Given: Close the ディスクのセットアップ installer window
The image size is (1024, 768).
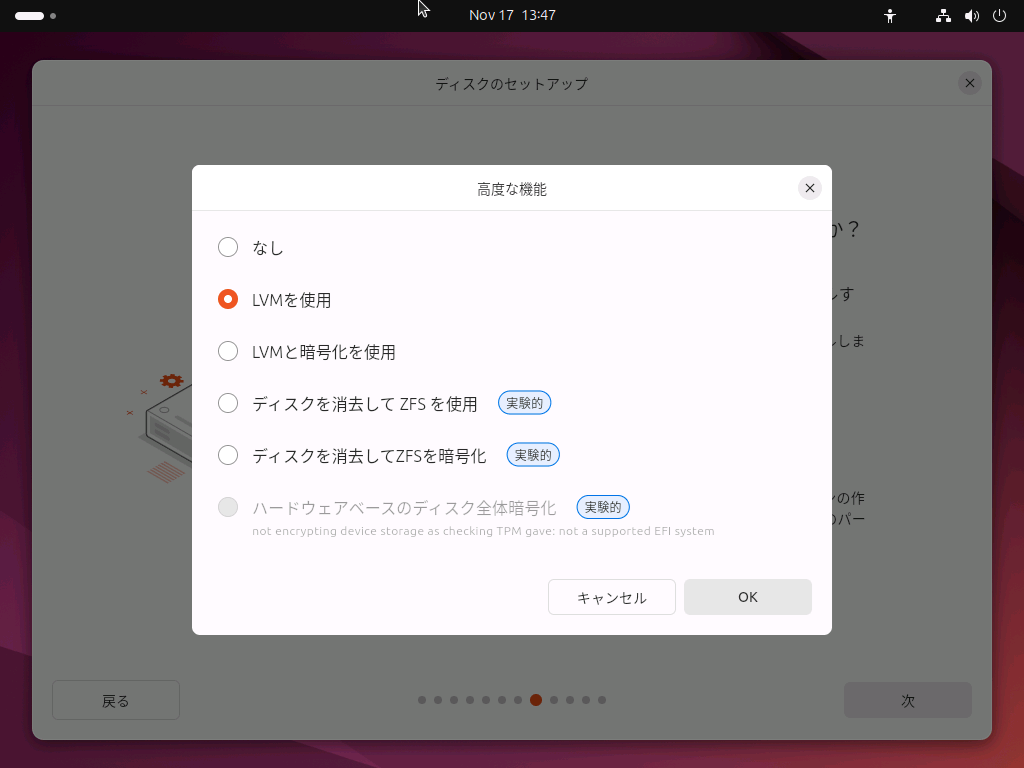Looking at the screenshot, I should tap(969, 83).
